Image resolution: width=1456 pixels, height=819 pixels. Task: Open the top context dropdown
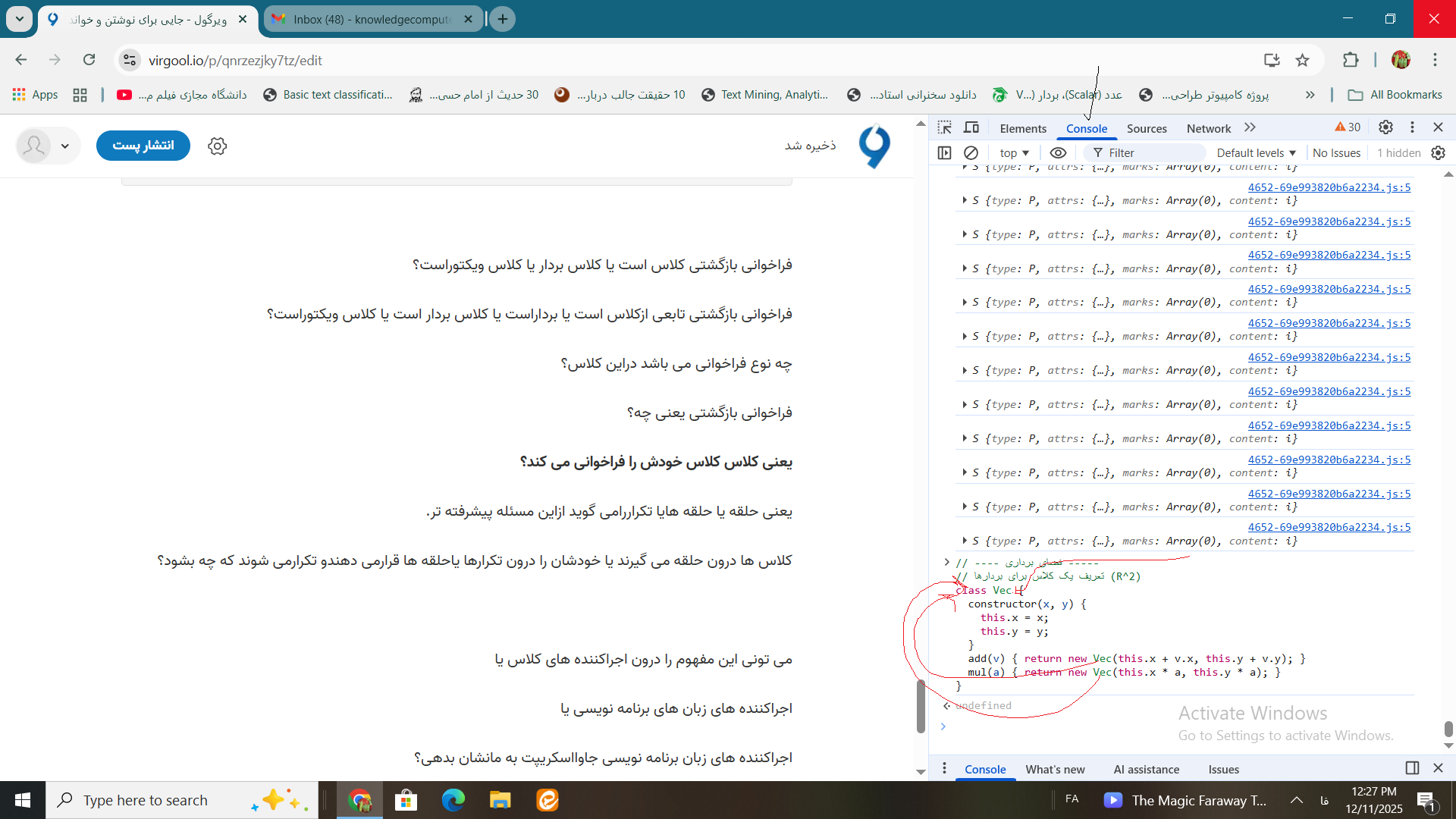(x=1014, y=152)
